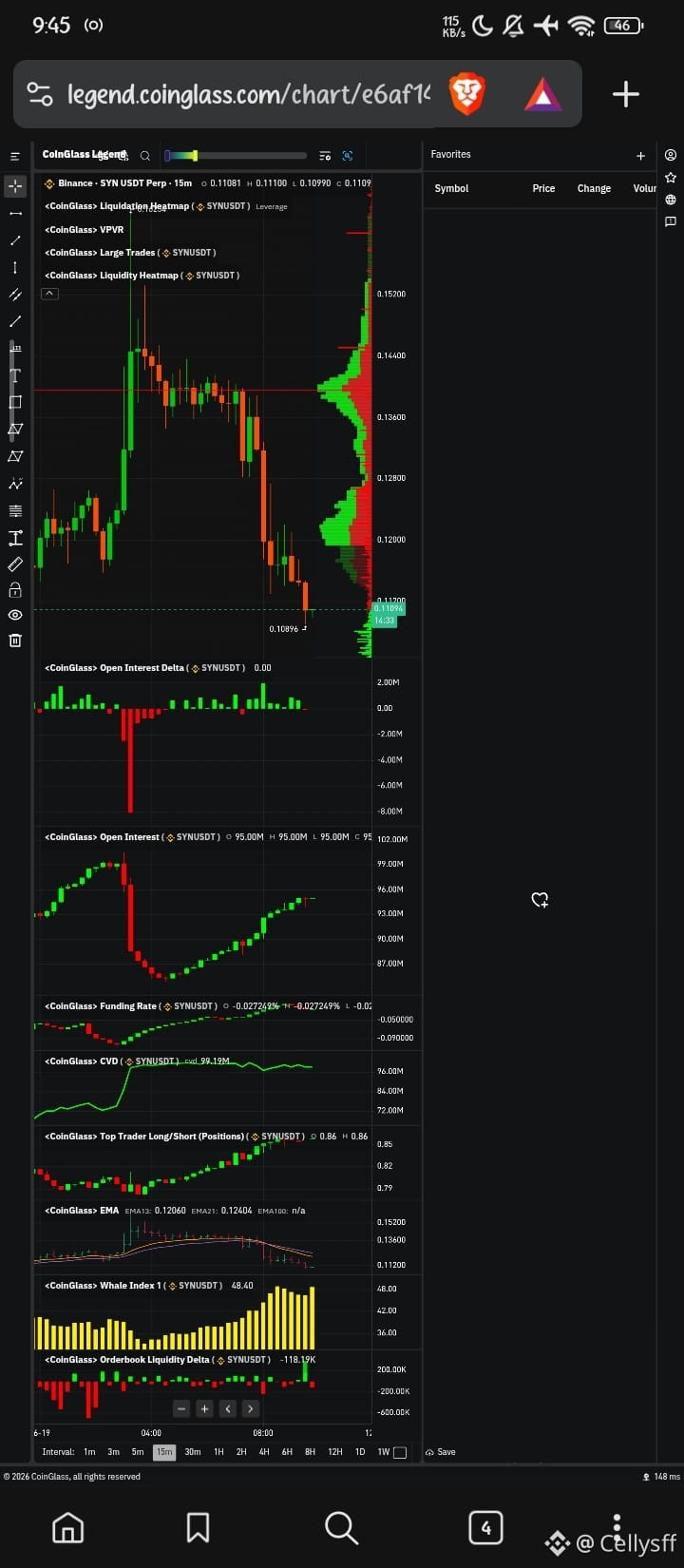684x1568 pixels.
Task: Select the parallel channel drawing tool
Action: (x=15, y=295)
